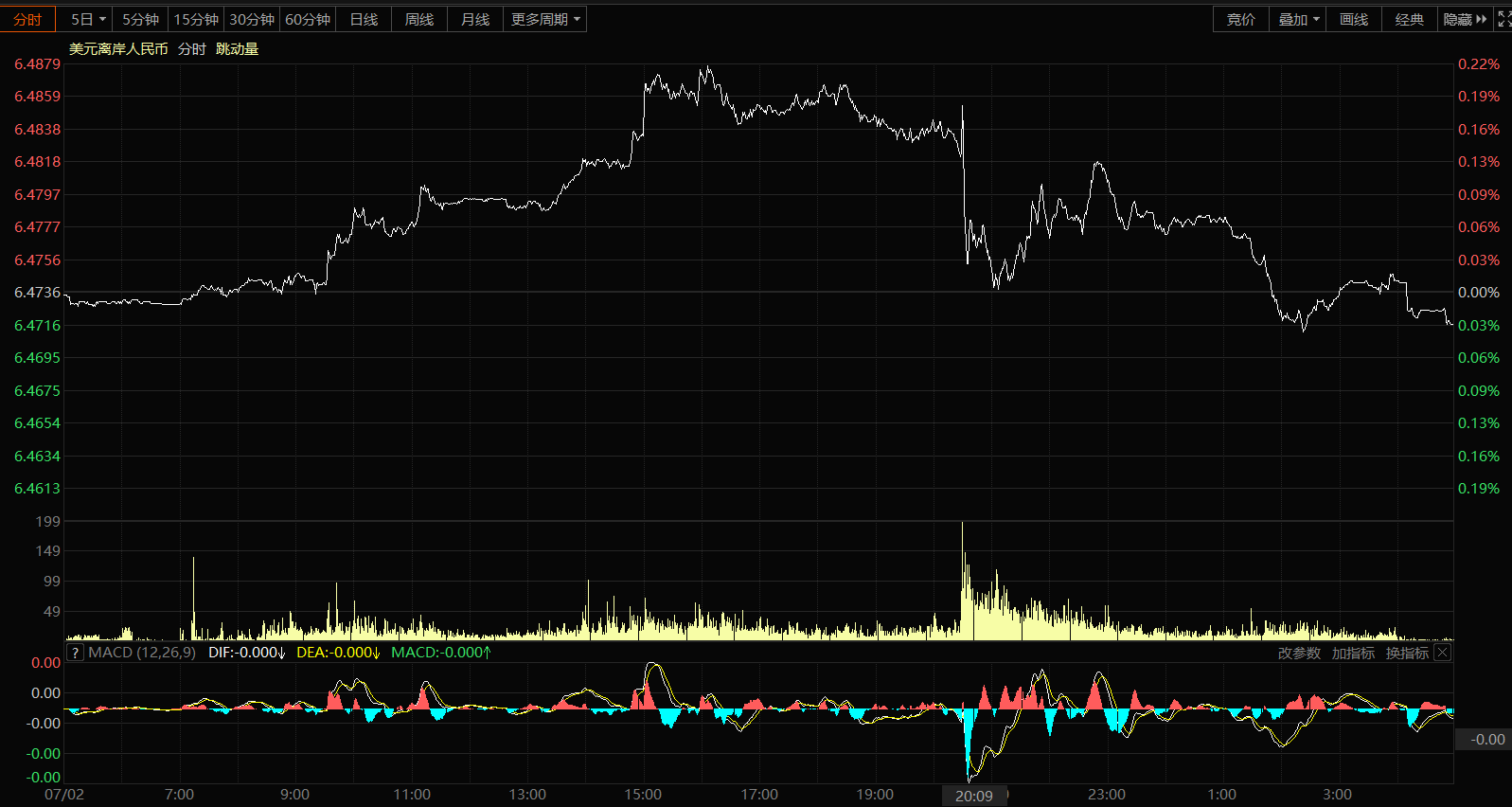Click the 20:09 time cursor marker

point(974,796)
